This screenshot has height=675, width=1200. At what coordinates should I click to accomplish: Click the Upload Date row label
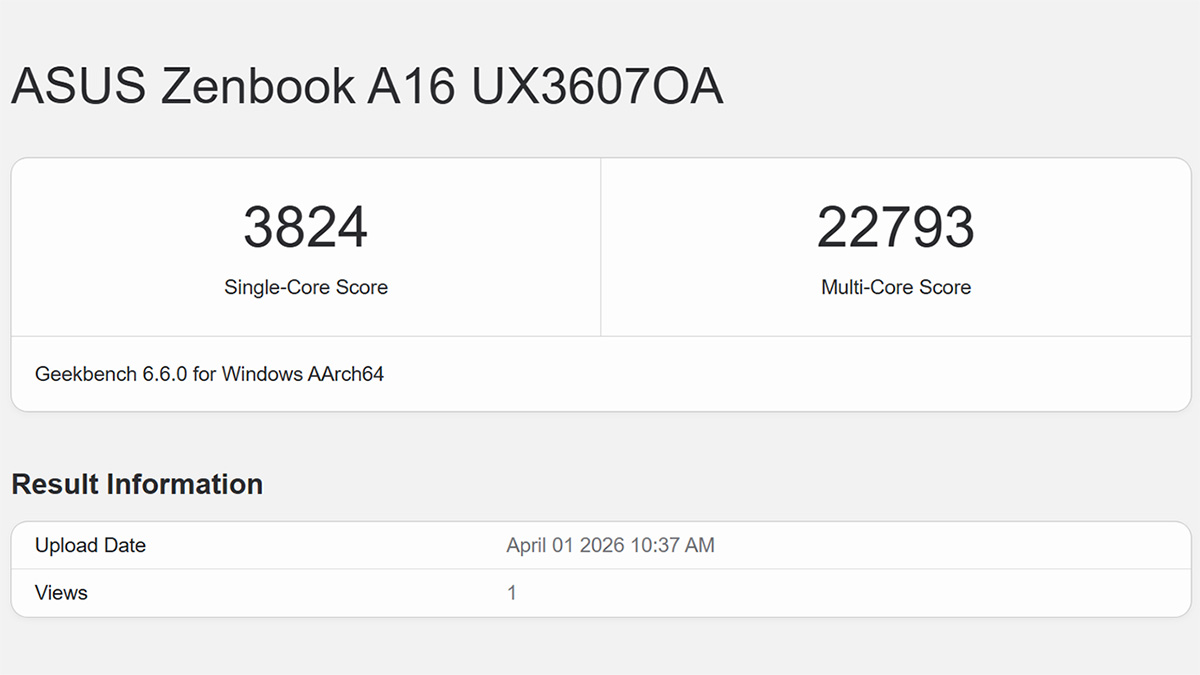pos(90,545)
